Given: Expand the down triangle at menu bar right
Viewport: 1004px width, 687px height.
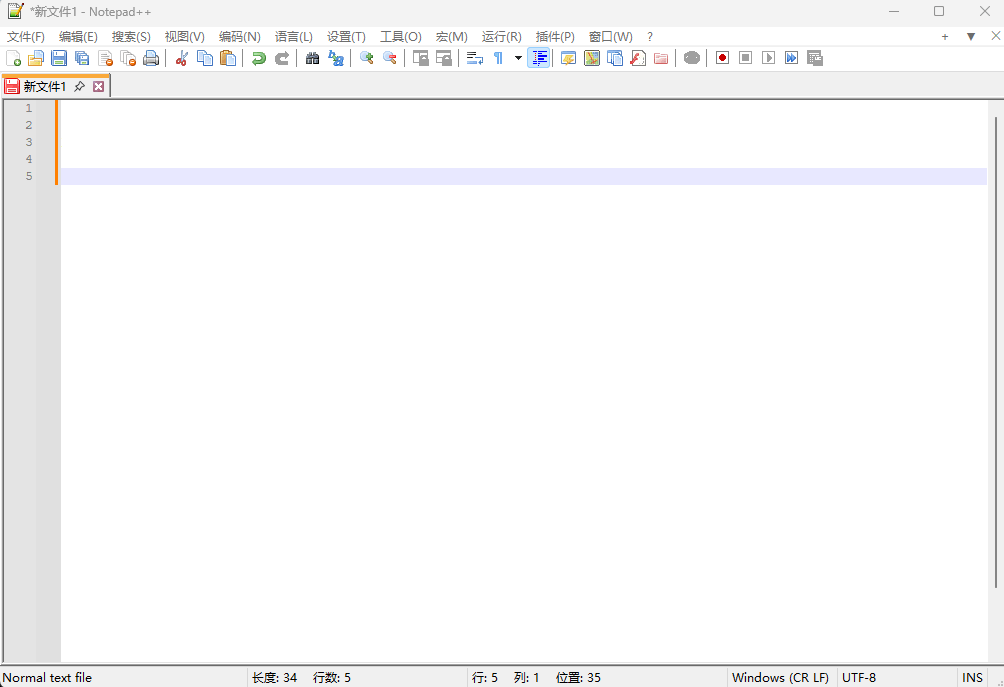Looking at the screenshot, I should coord(970,36).
